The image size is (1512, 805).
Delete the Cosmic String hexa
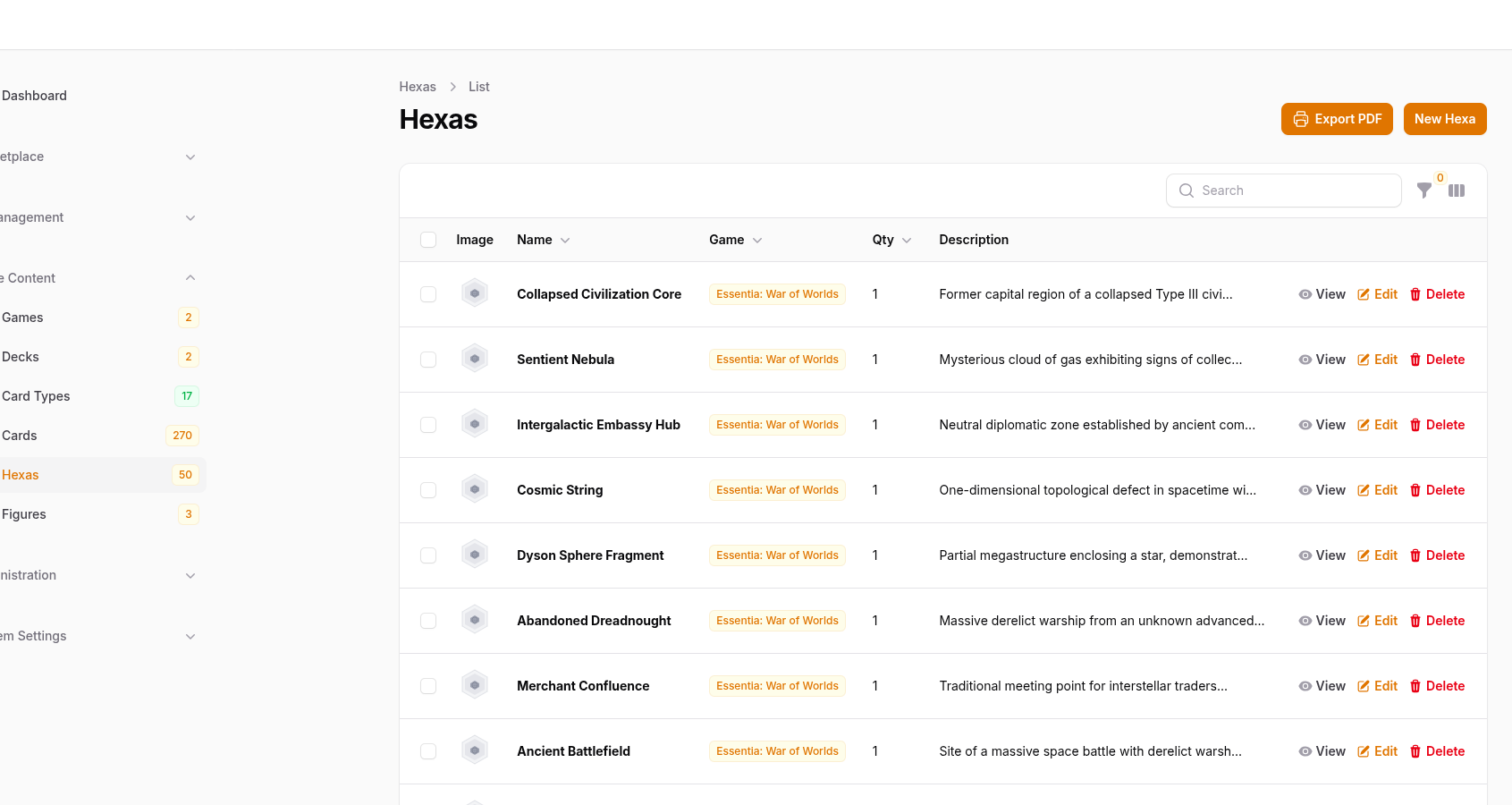tap(1437, 490)
